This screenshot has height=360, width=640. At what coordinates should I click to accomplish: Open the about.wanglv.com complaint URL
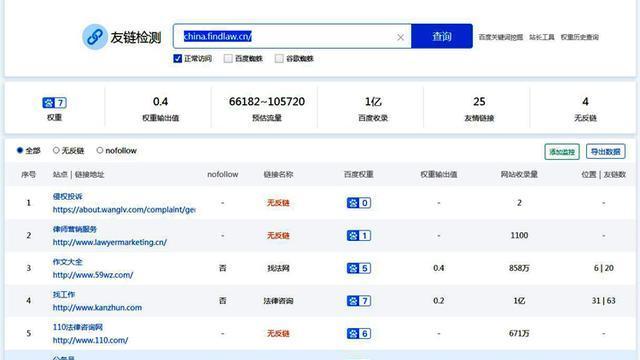pos(124,209)
